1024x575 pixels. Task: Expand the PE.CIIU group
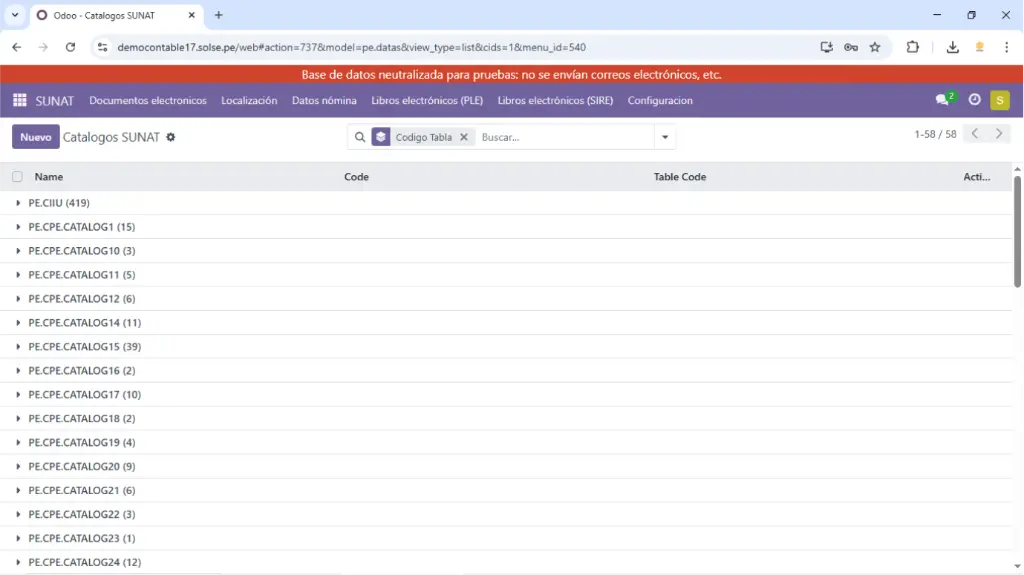pyautogui.click(x=59, y=203)
